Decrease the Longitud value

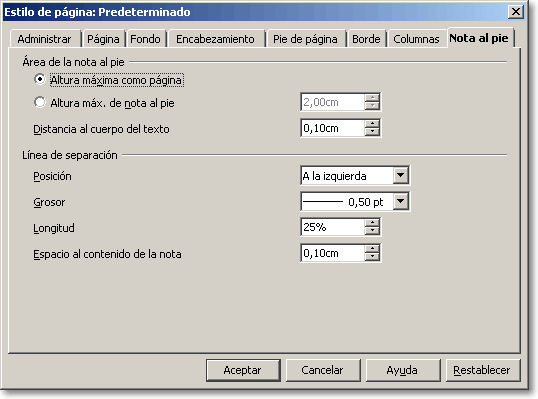tap(372, 231)
